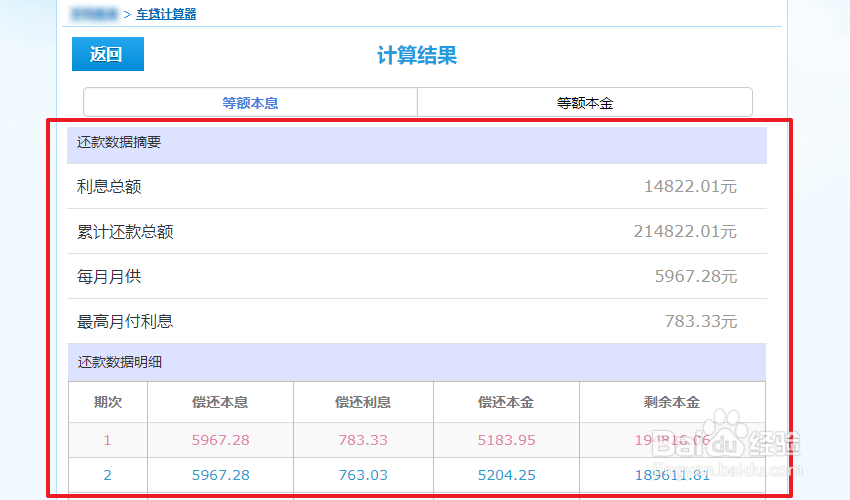The width and height of the screenshot is (850, 500).
Task: Click the 返回 button
Action: pyautogui.click(x=108, y=54)
